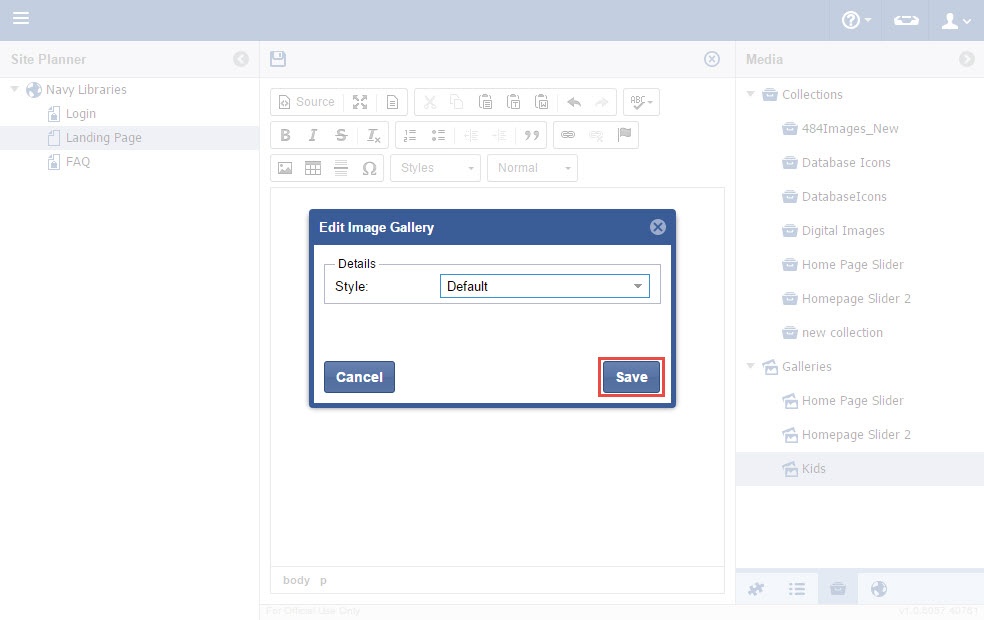Viewport: 984px width, 620px height.
Task: Cancel the Edit Image Gallery dialog
Action: coord(359,377)
